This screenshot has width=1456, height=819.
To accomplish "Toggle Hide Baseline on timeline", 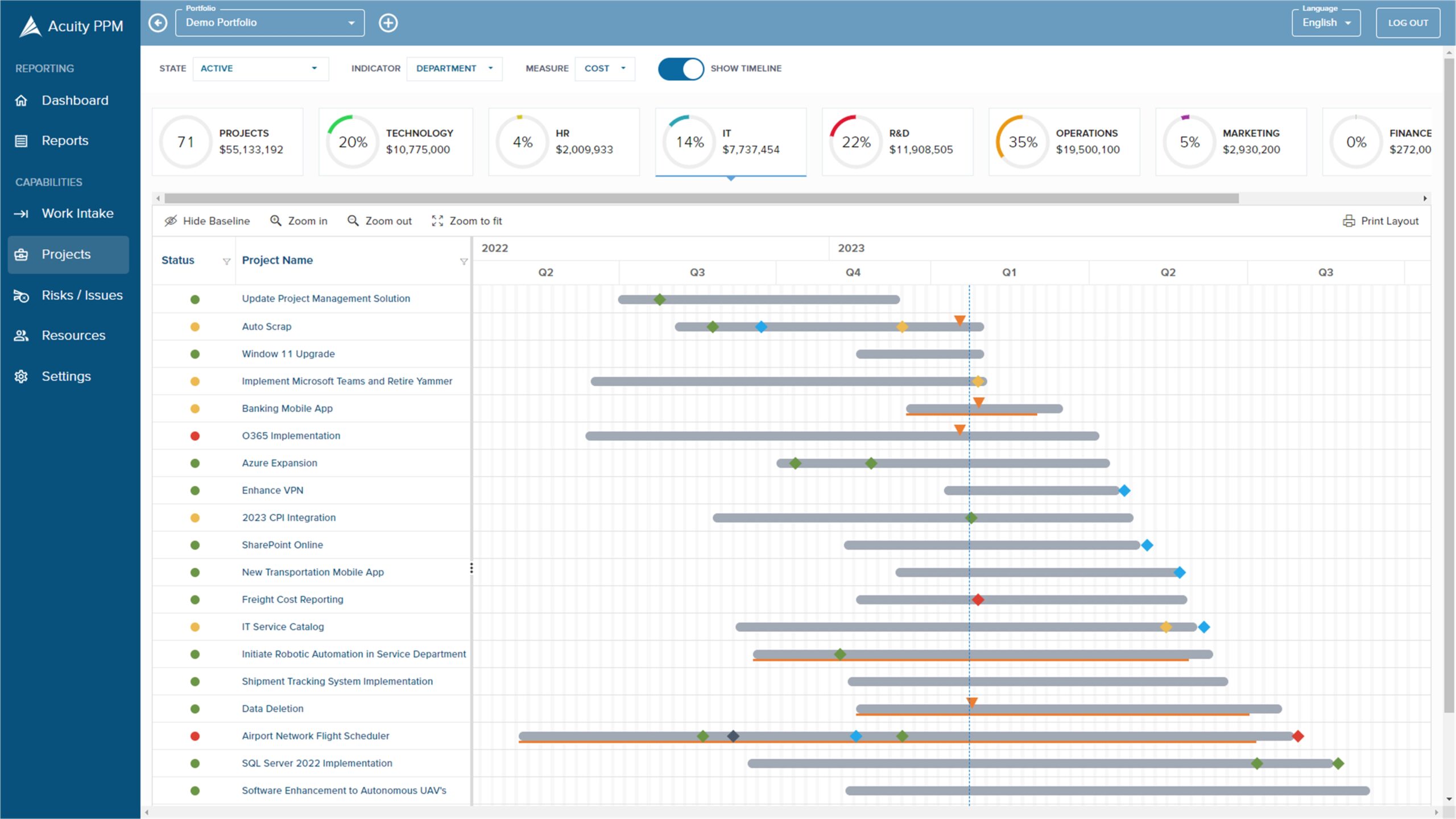I will [206, 220].
